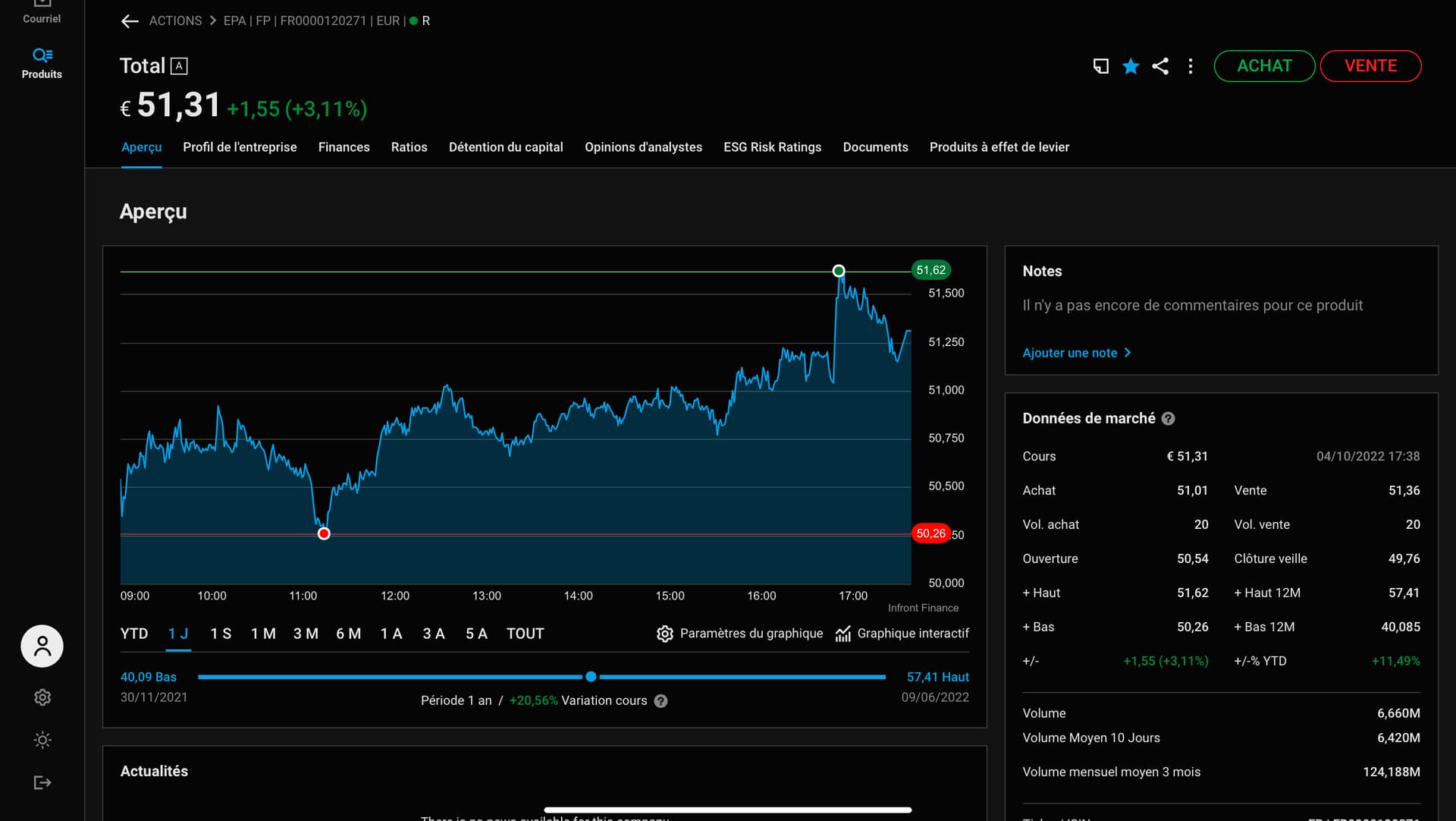Open the user profile avatar
The image size is (1456, 821).
tap(42, 646)
